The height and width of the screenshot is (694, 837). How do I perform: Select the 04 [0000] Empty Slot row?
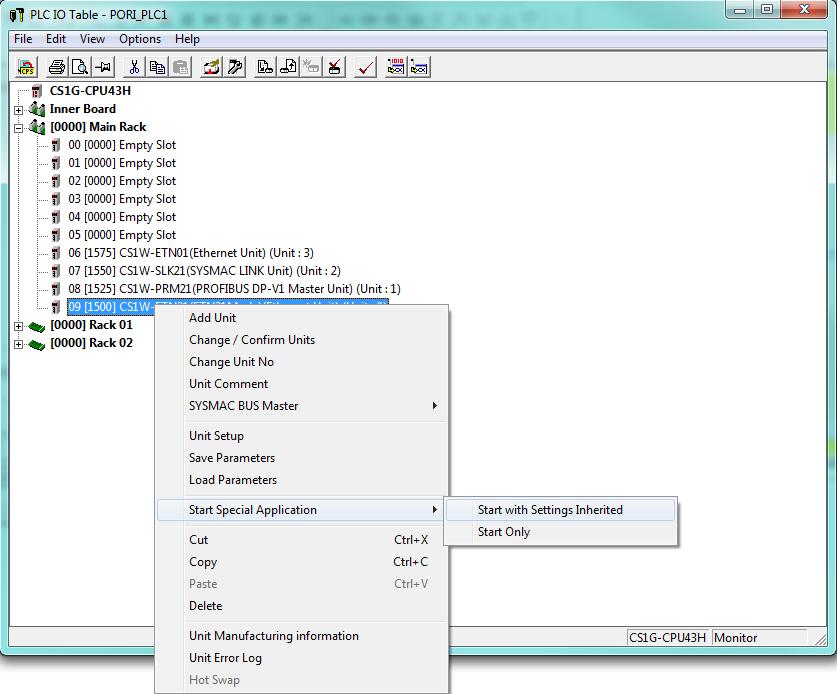click(x=122, y=217)
